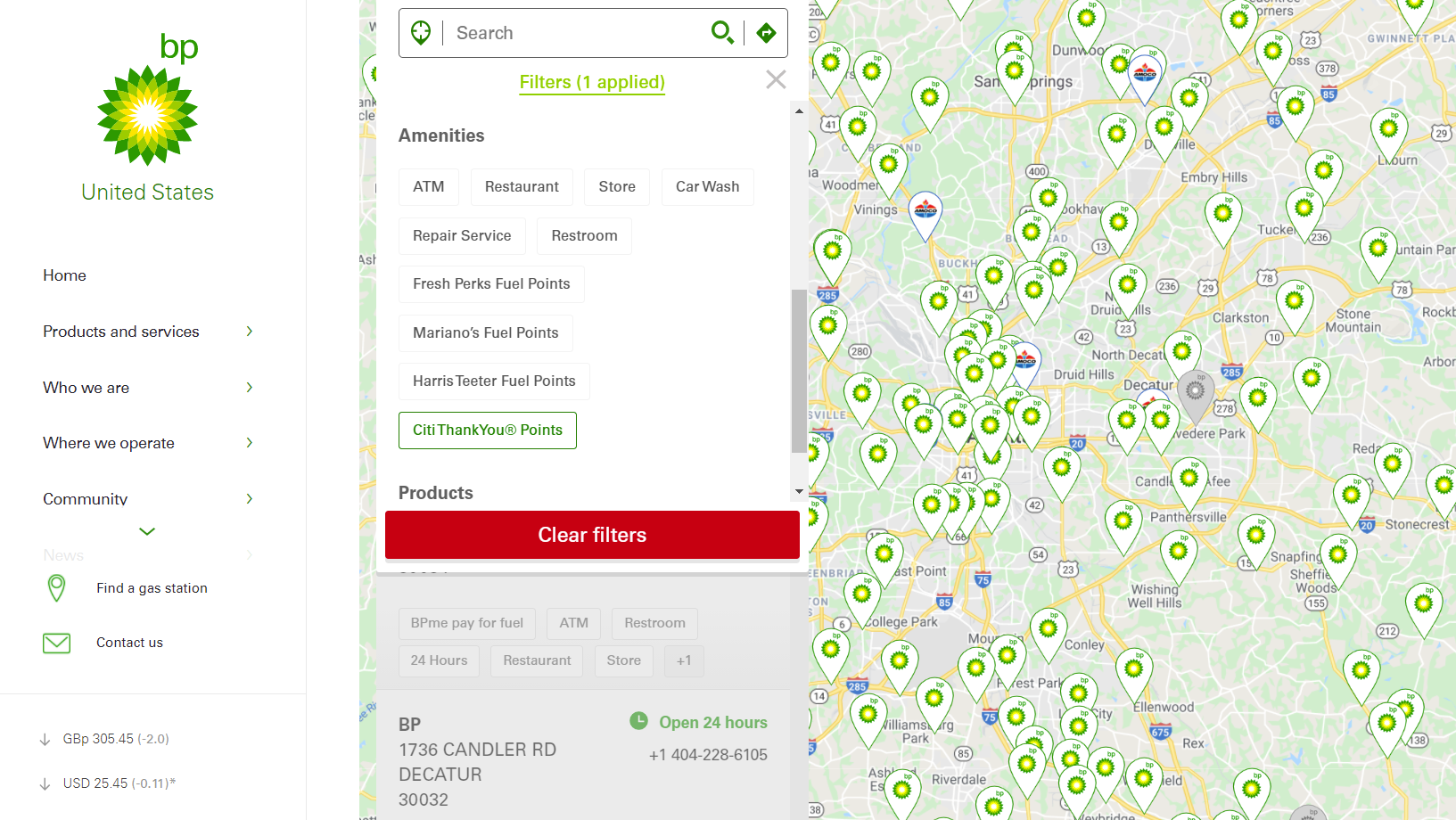
Task: Click the Find a gas station pin icon
Action: tap(56, 588)
